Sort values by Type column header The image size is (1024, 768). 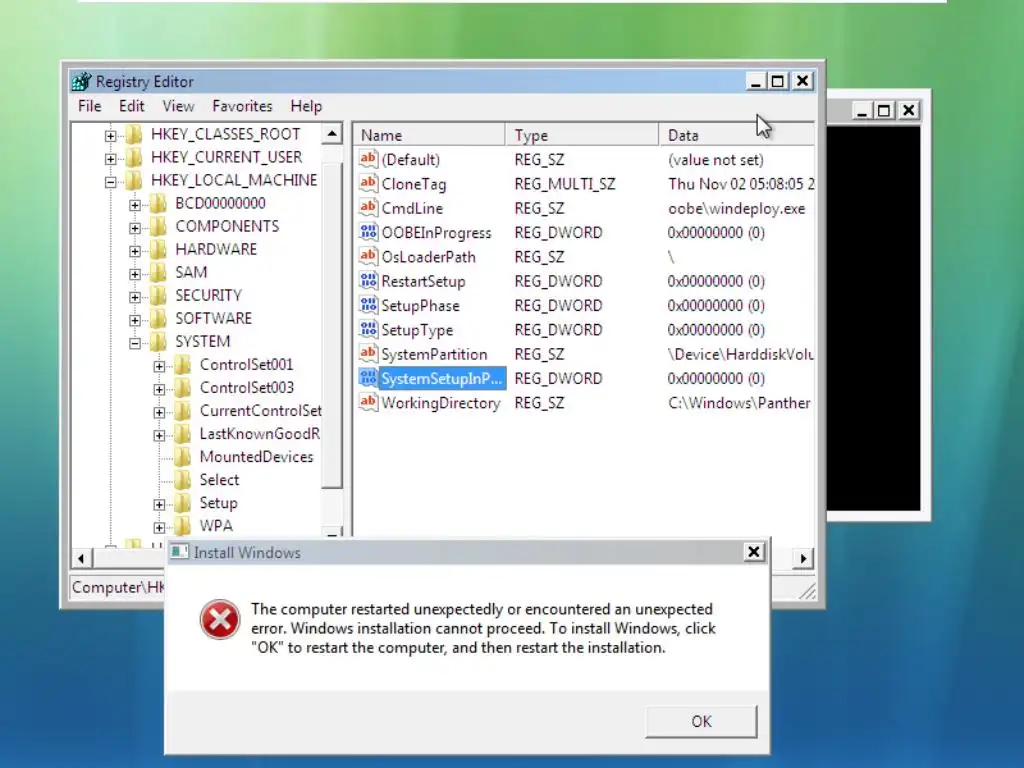click(x=582, y=135)
